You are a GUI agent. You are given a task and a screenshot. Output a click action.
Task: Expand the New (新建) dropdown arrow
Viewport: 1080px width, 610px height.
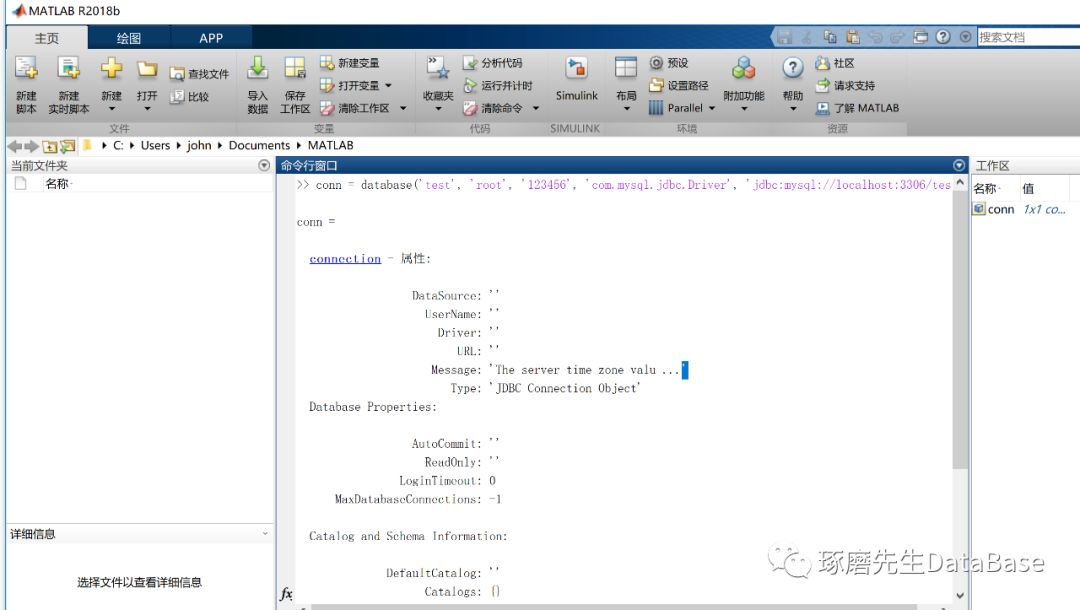coord(112,109)
